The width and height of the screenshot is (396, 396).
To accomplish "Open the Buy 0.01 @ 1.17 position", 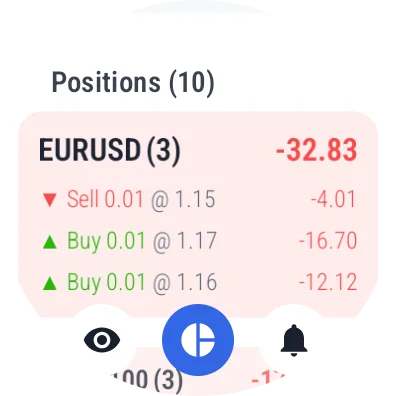I will [198, 241].
